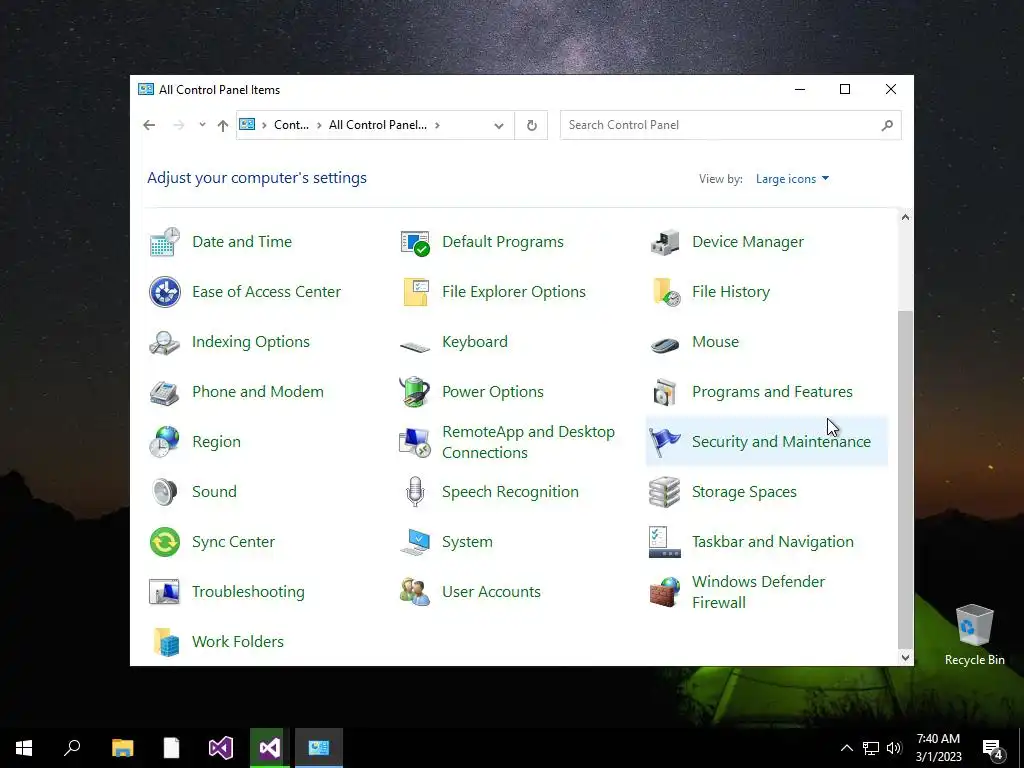Open the File History icon
The width and height of the screenshot is (1024, 768).
[665, 292]
